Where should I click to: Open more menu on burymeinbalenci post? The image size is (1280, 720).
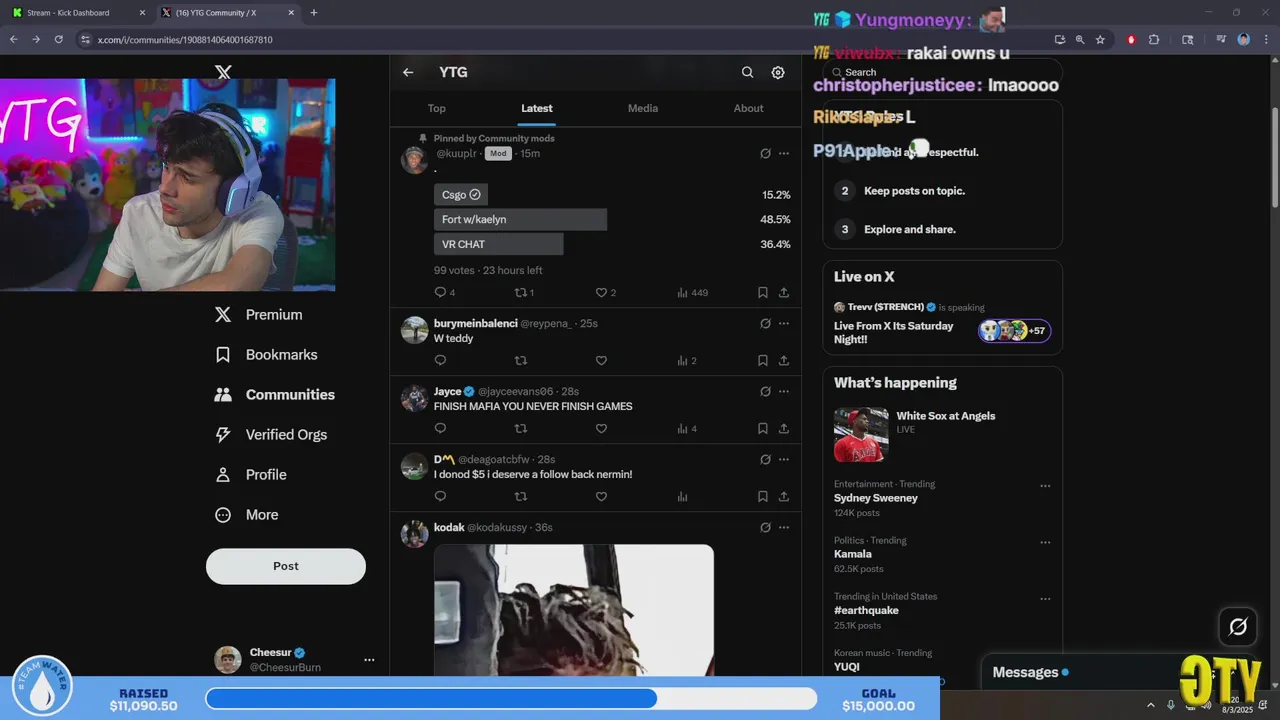(x=784, y=323)
